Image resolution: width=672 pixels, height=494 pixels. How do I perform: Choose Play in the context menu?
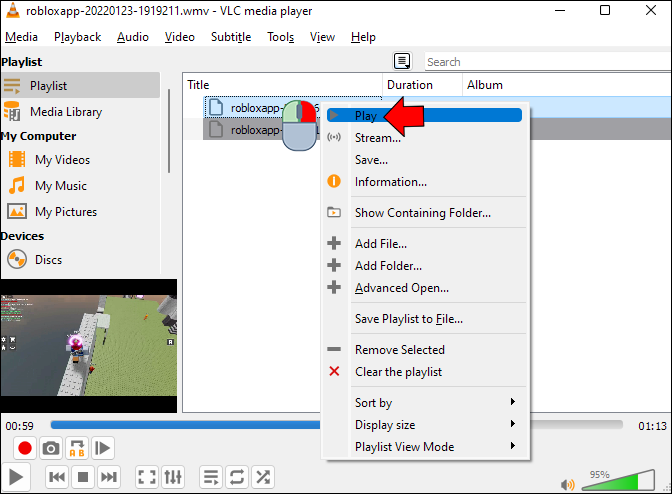click(x=424, y=115)
